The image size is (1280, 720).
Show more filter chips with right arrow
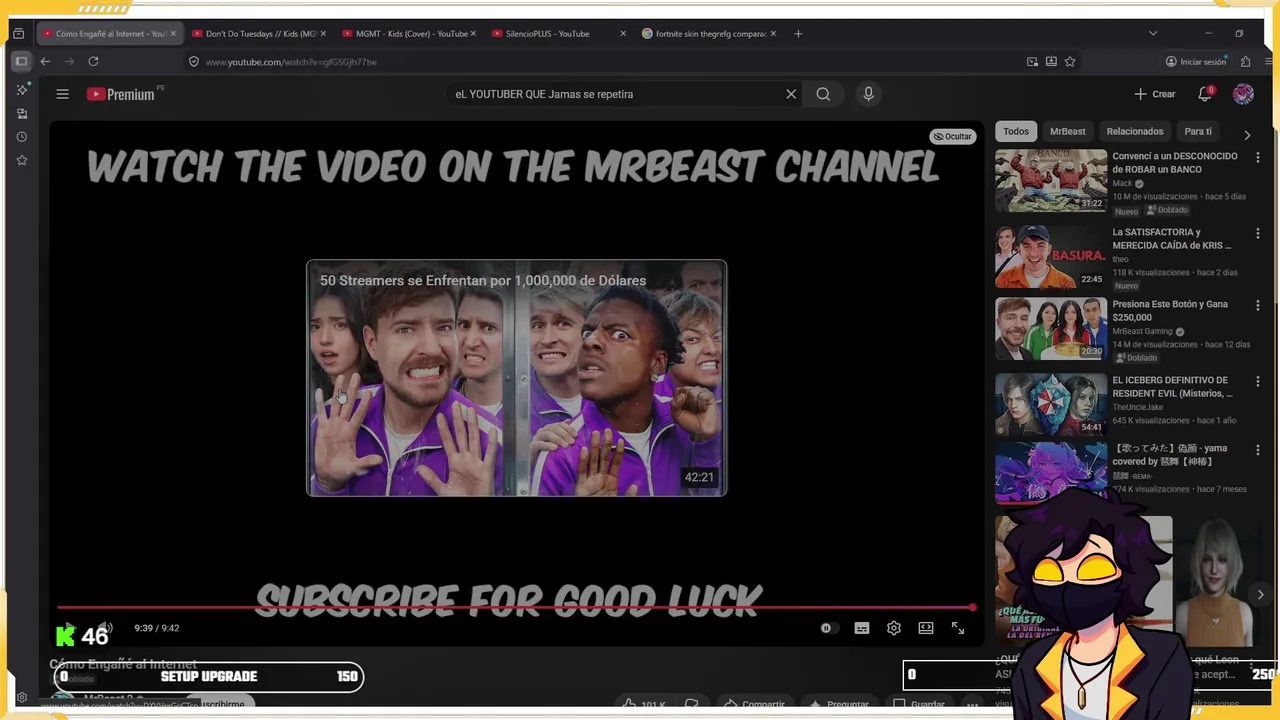point(1247,134)
